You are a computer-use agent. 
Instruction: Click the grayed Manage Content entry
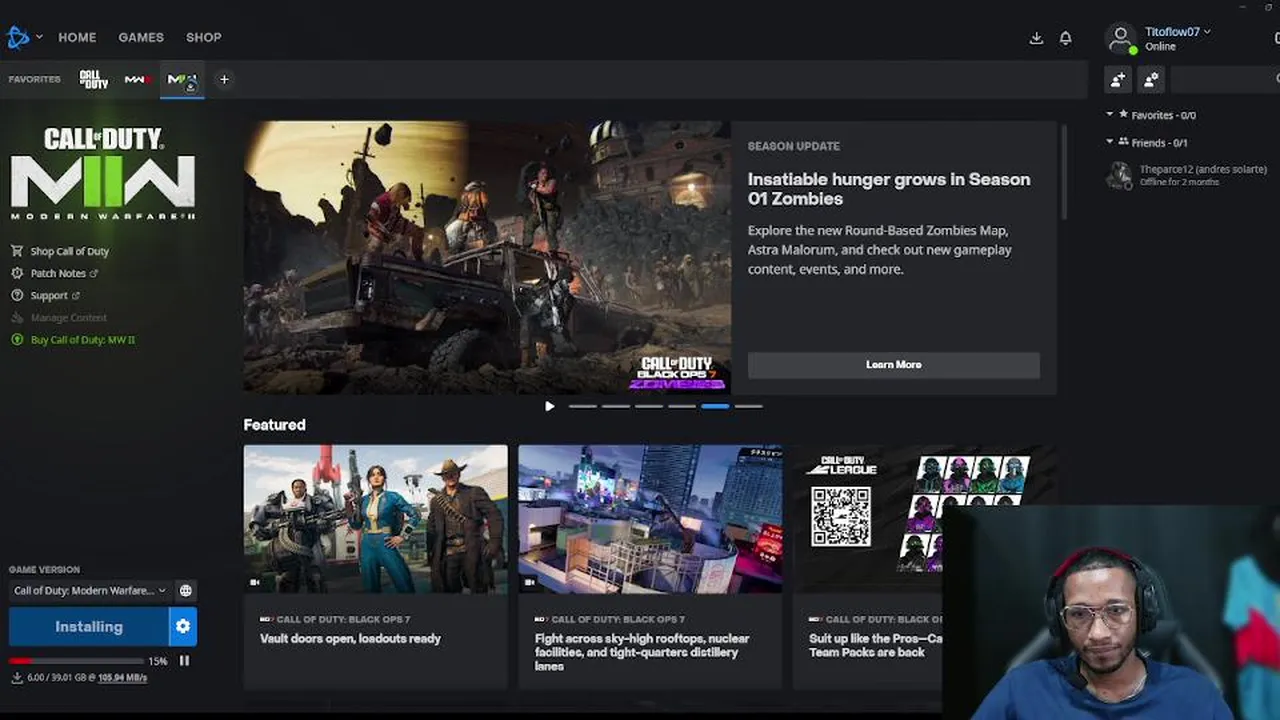[58, 318]
